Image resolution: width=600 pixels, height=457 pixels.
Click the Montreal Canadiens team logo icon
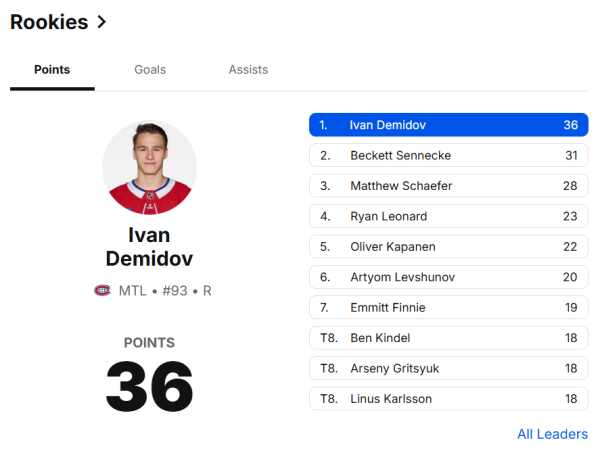point(101,291)
